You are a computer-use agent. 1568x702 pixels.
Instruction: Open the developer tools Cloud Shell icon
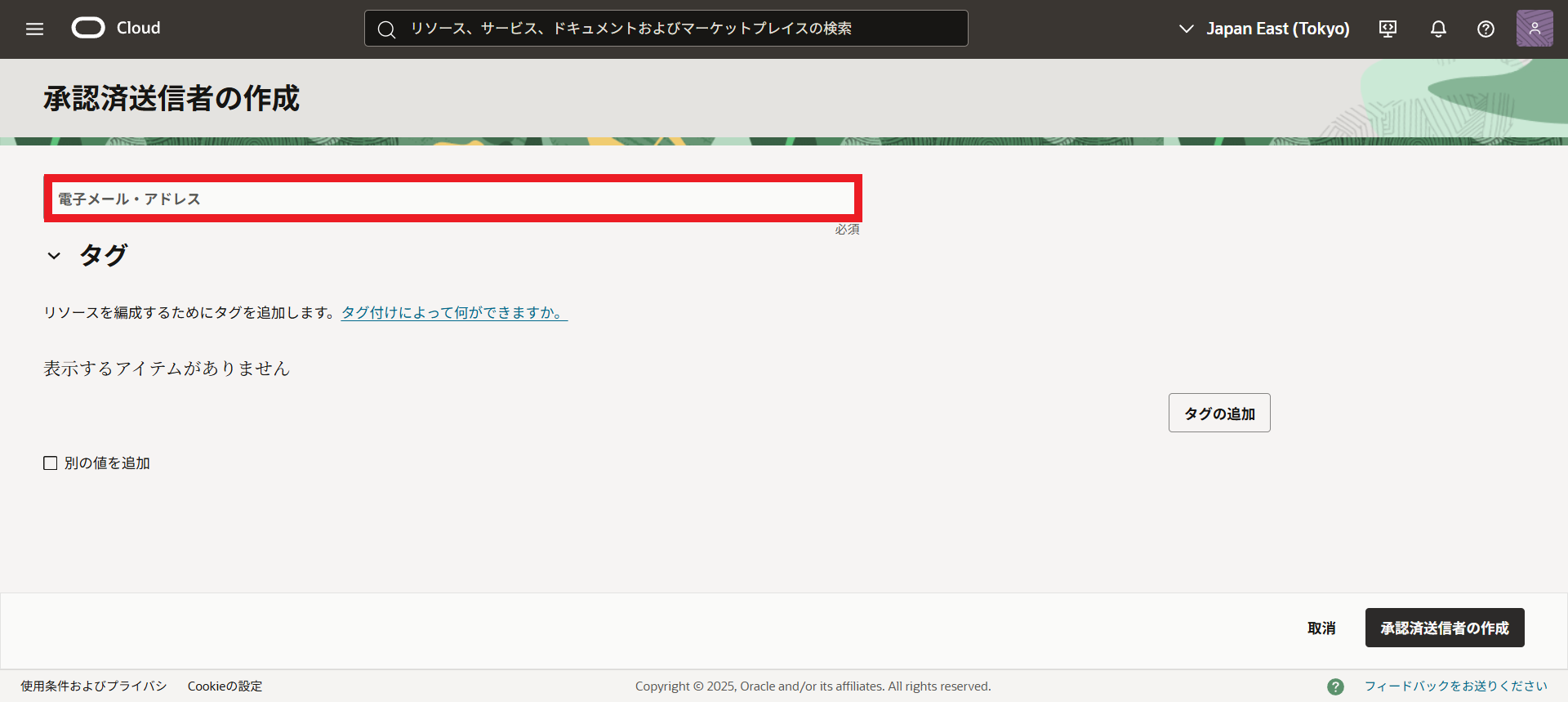1388,29
